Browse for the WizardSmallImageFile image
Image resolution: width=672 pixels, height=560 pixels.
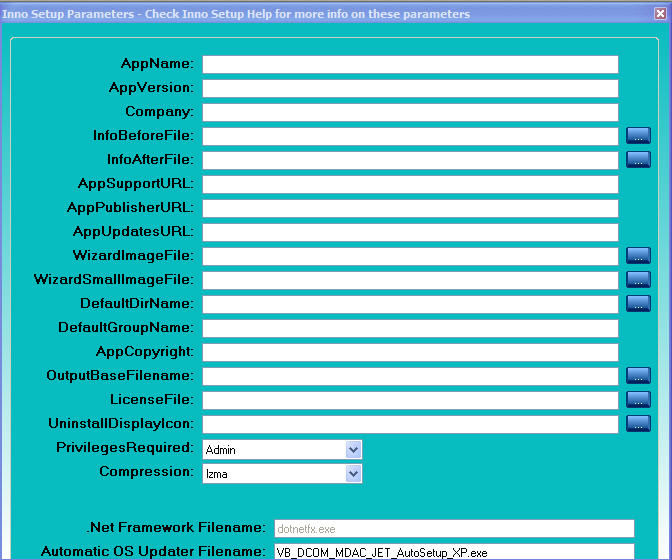(x=638, y=279)
